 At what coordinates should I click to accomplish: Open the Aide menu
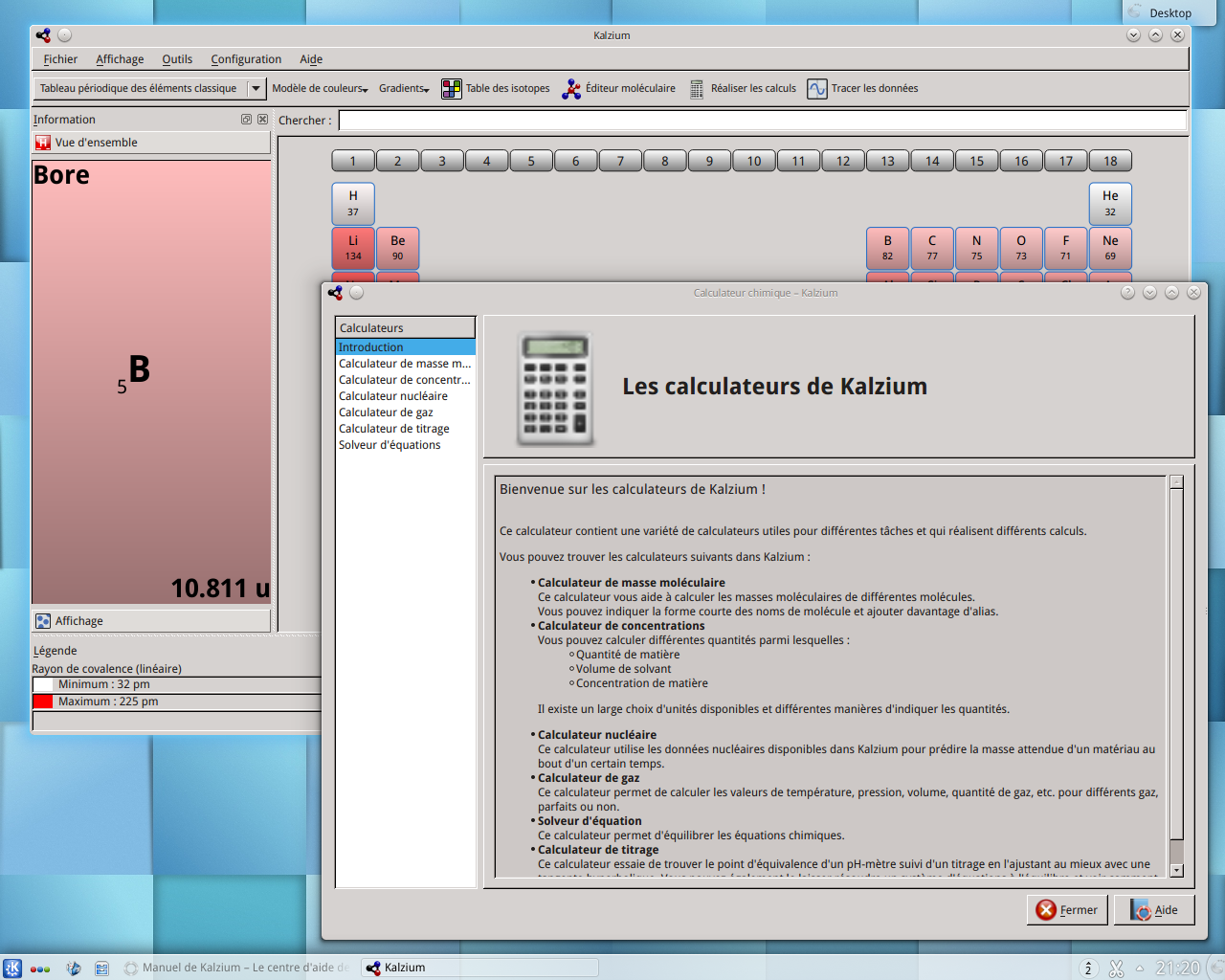pyautogui.click(x=311, y=59)
